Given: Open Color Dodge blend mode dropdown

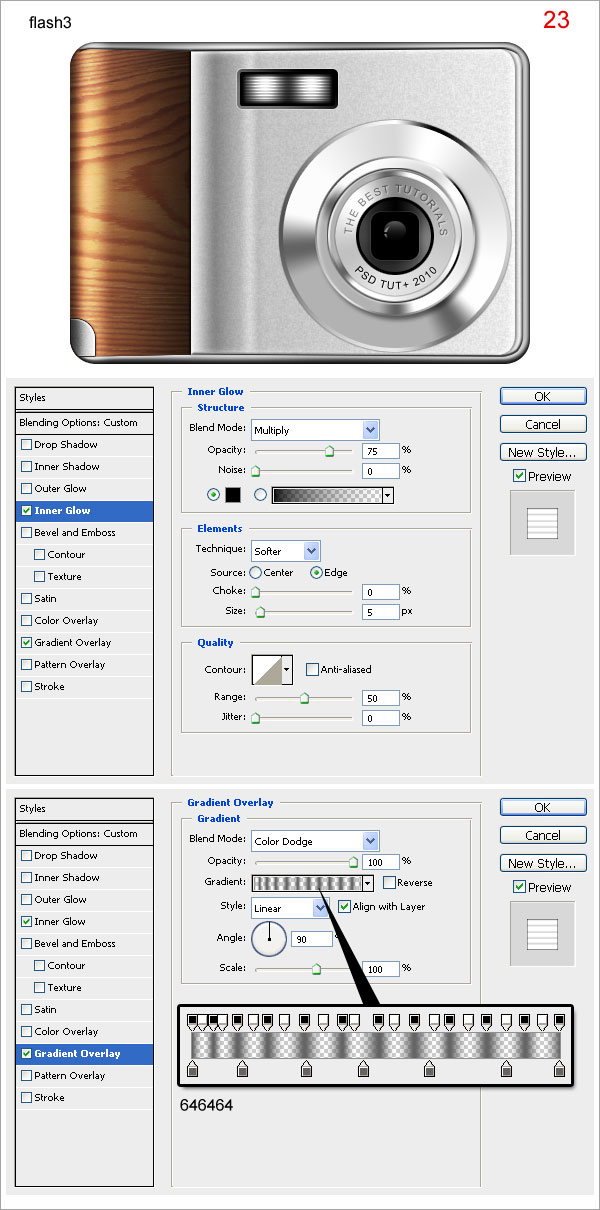Looking at the screenshot, I should click(371, 841).
